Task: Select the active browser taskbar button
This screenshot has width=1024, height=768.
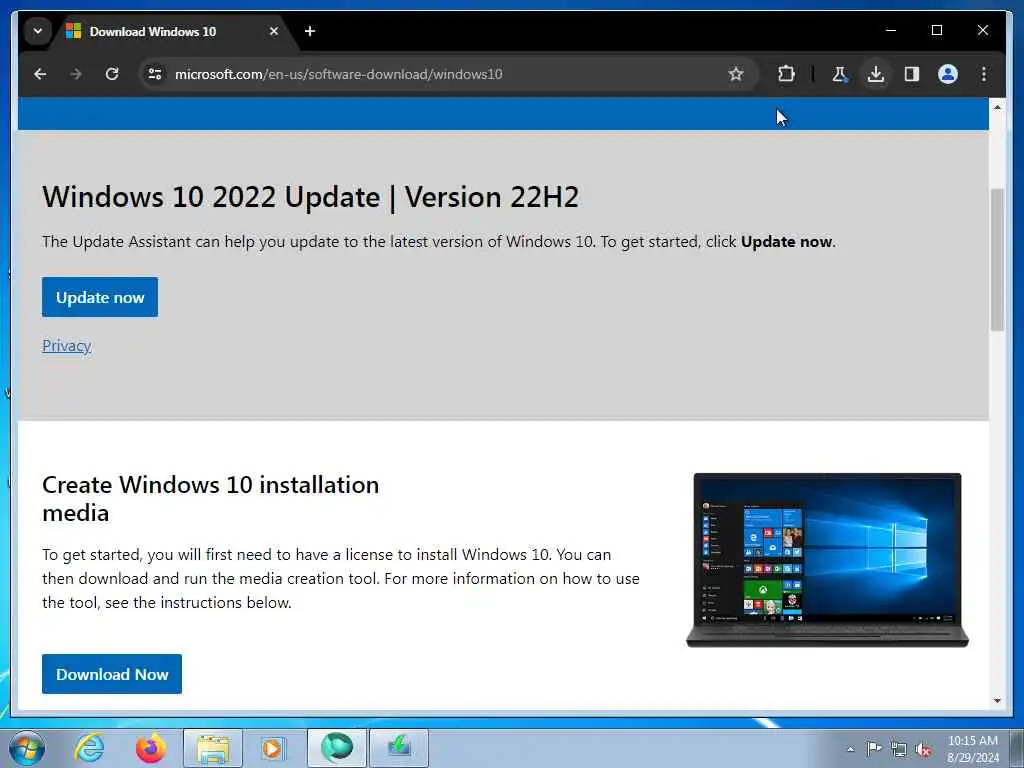Action: [337, 748]
